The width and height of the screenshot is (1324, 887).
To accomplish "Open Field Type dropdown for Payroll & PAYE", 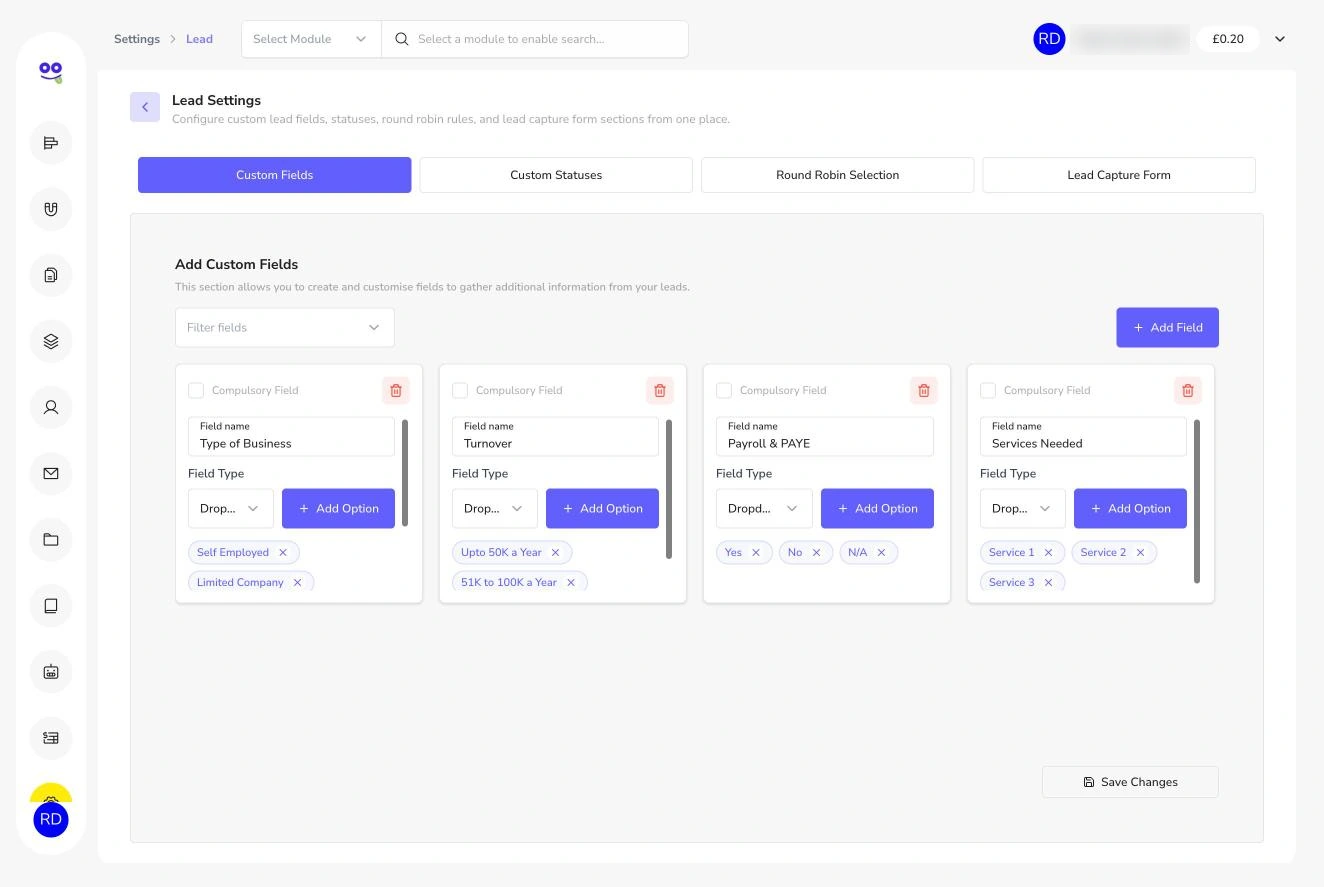I will (x=764, y=508).
